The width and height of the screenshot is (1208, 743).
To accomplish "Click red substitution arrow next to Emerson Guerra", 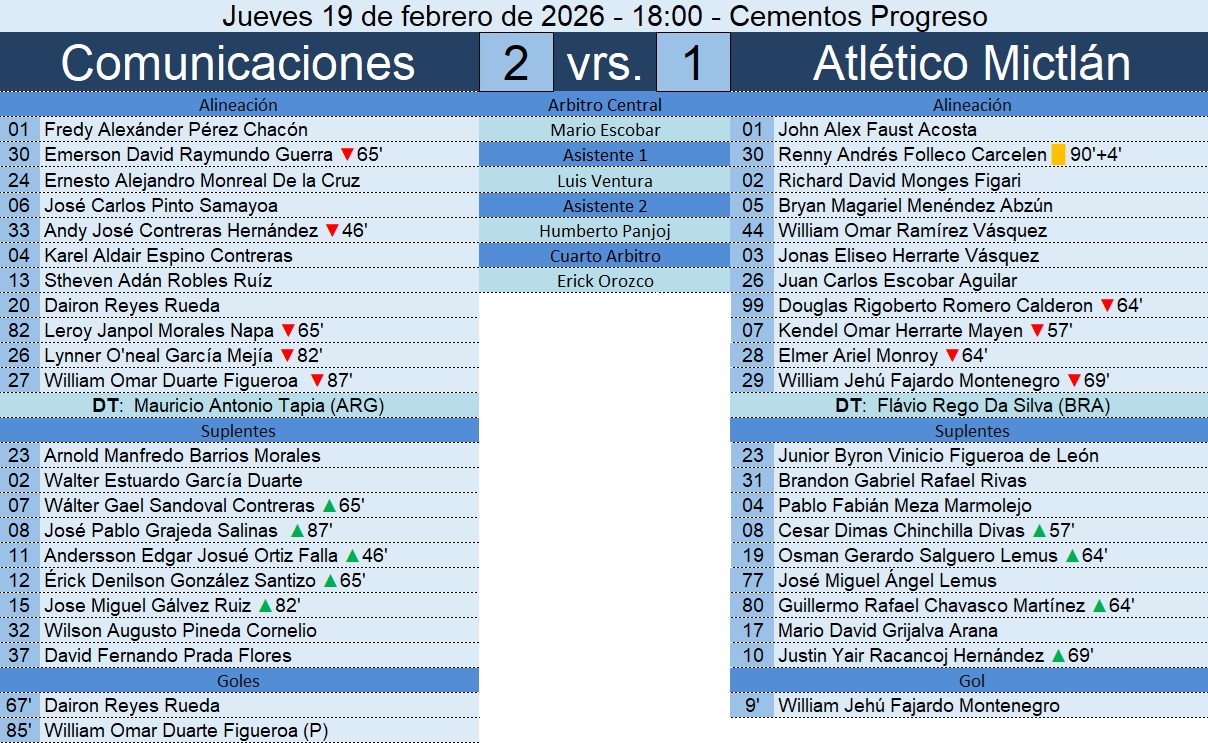I will pos(347,155).
